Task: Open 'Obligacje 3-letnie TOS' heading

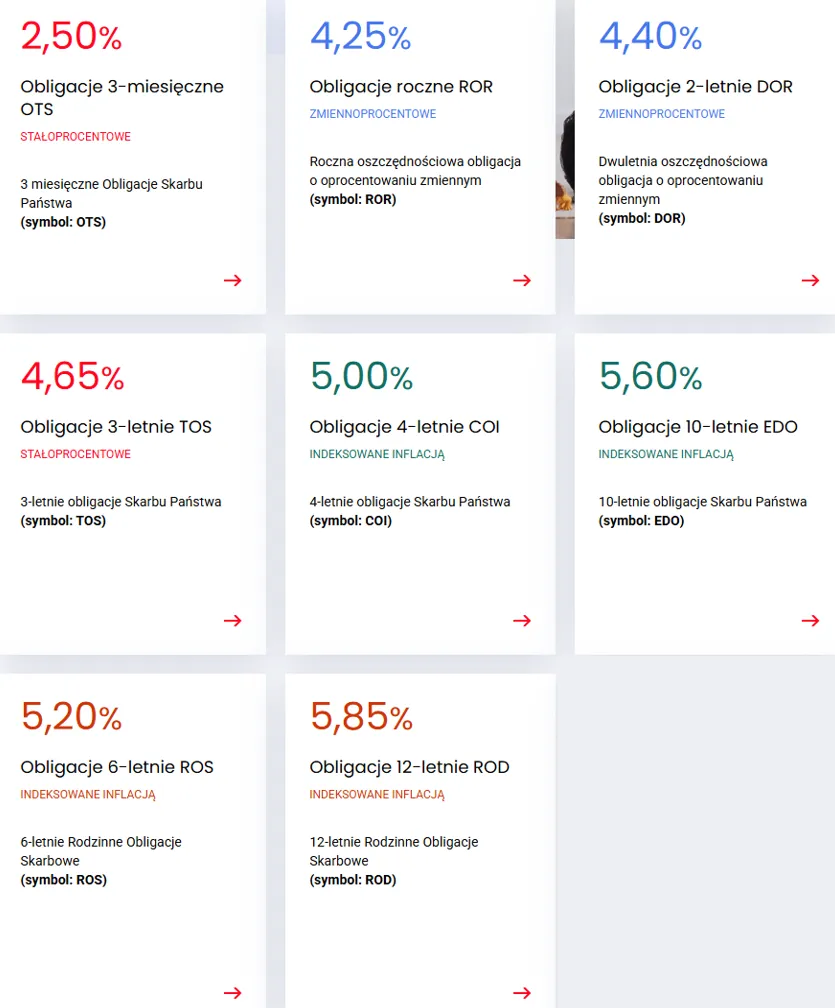Action: 116,427
